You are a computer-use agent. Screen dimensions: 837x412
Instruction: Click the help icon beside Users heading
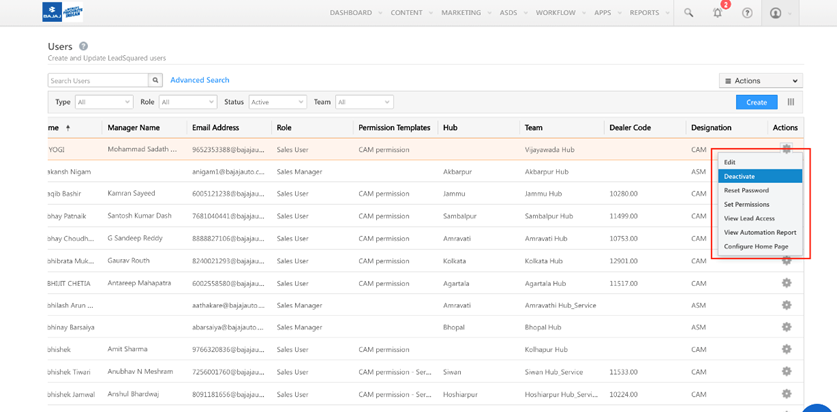[83, 46]
